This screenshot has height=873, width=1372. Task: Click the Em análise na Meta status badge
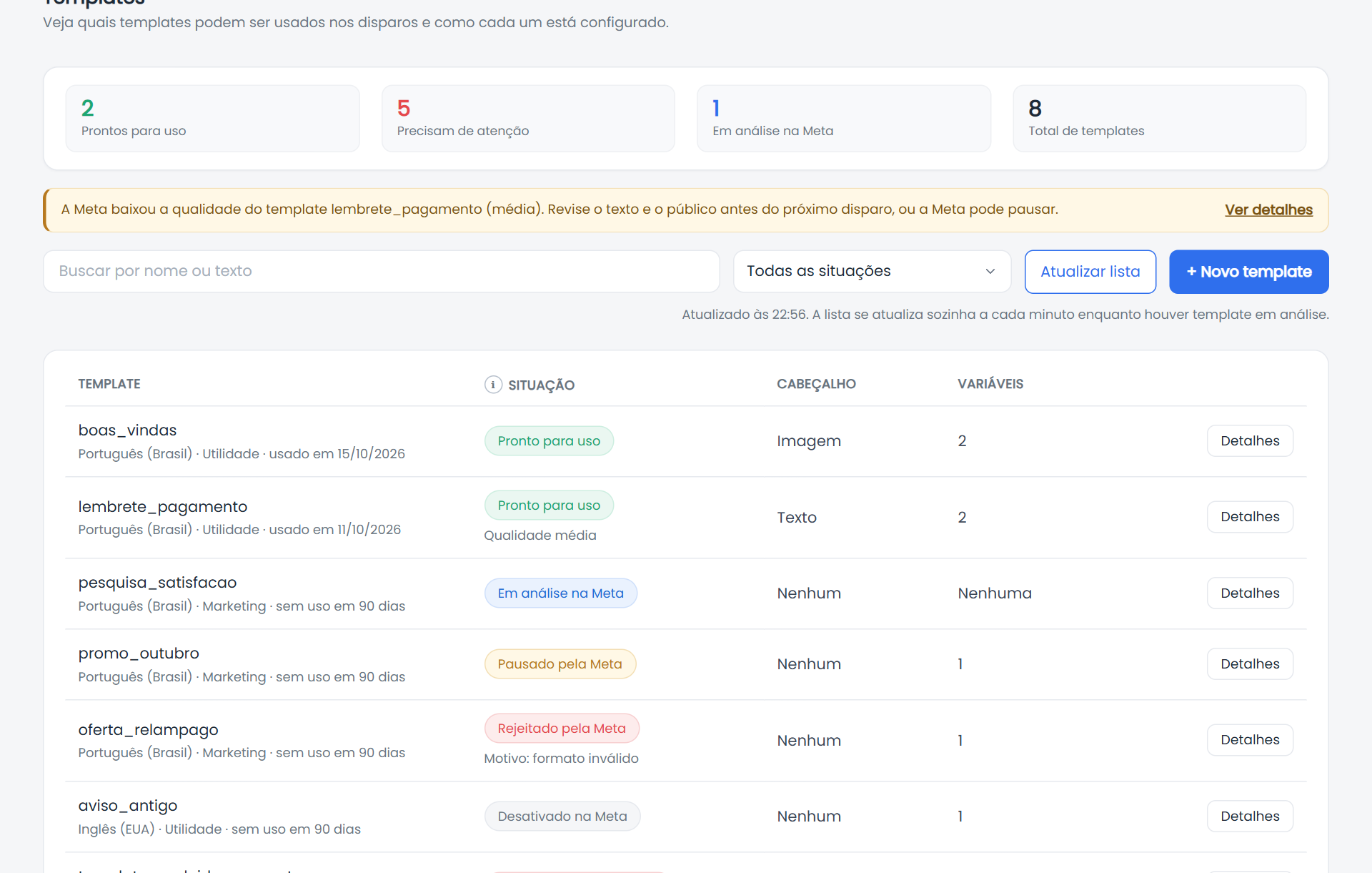[560, 593]
